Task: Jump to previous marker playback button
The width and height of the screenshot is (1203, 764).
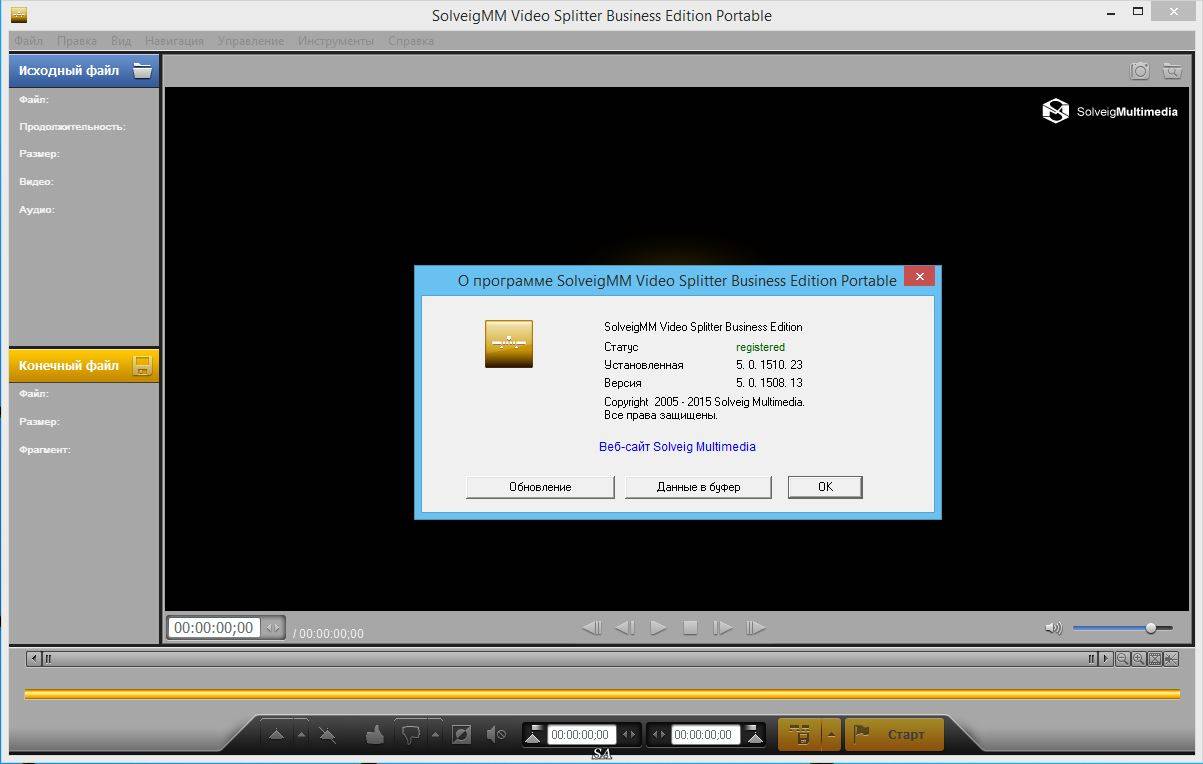Action: [x=592, y=628]
